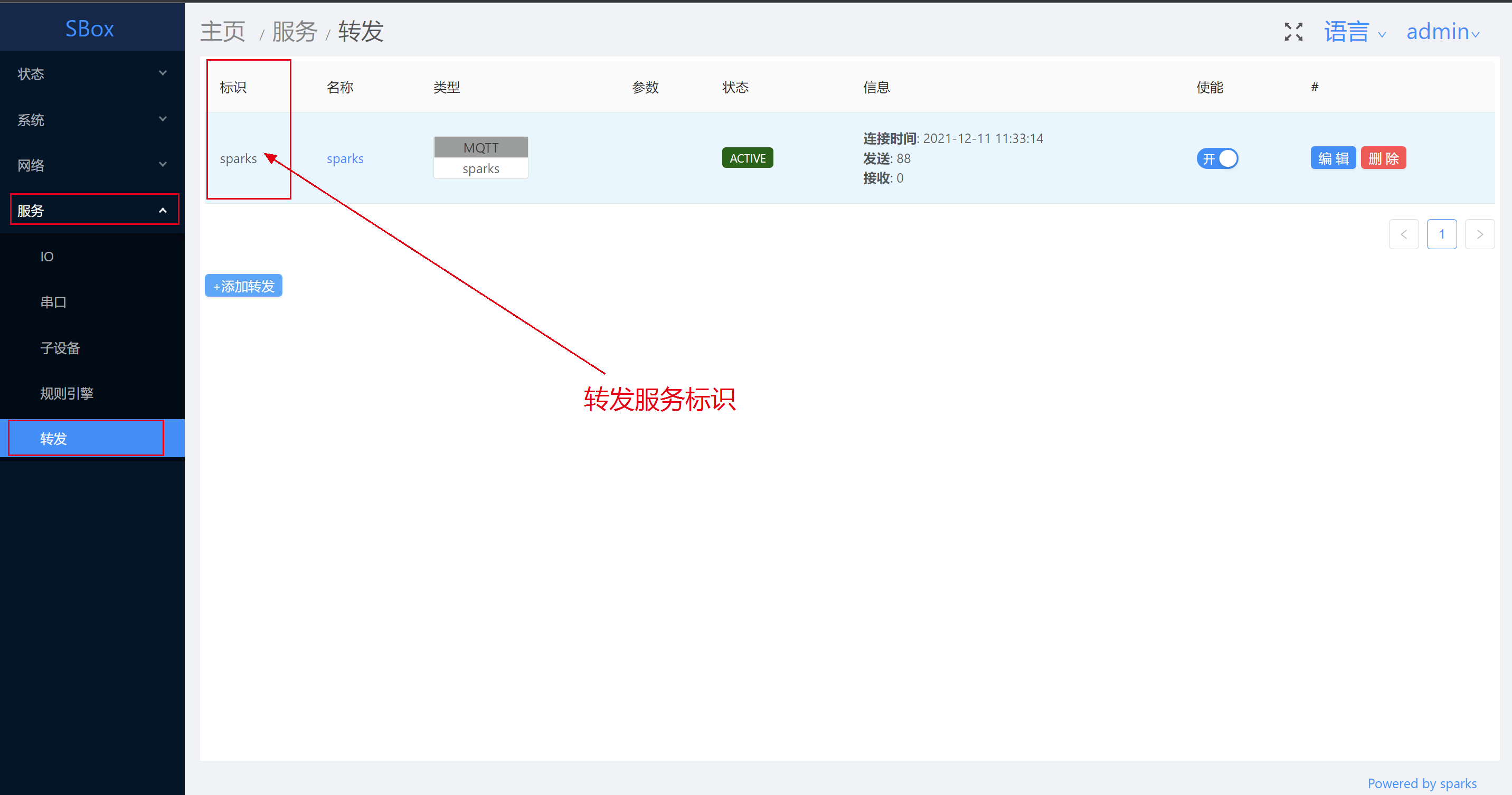Open the IO submenu item
Image resolution: width=1512 pixels, height=795 pixels.
[x=47, y=257]
